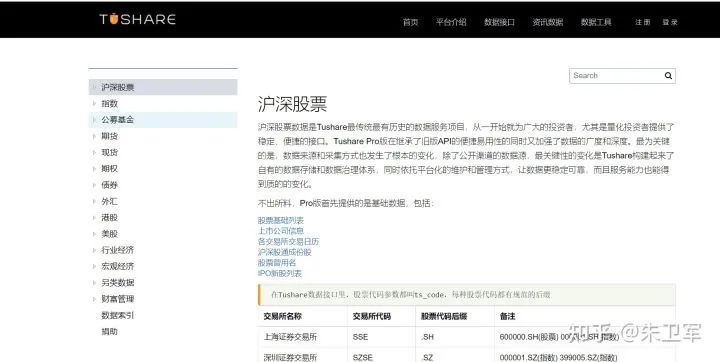
Task: Select 行业经济 in the sidebar
Action: [x=118, y=250]
